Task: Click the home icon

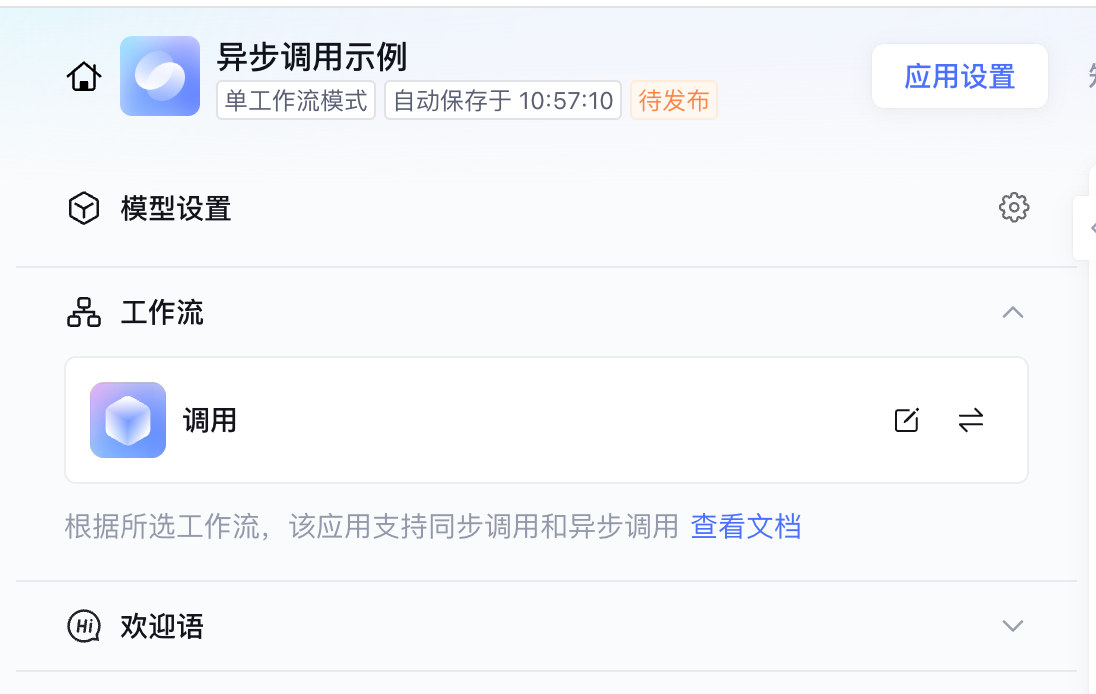Action: [84, 77]
